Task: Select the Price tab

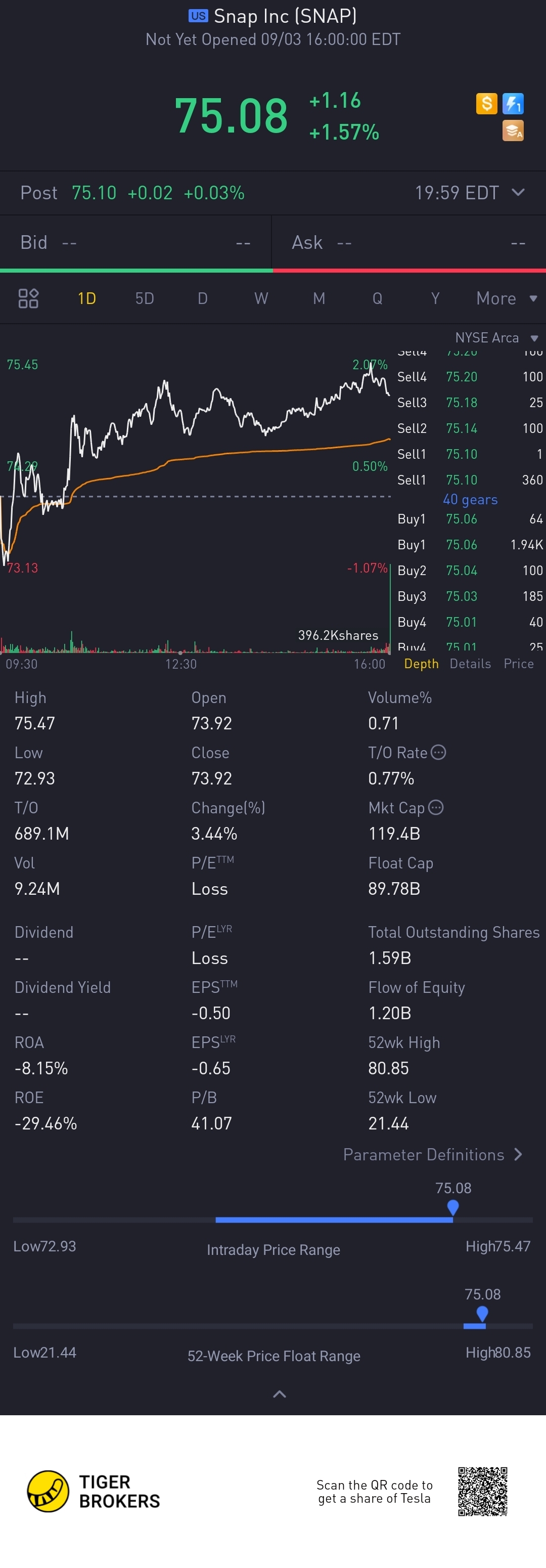Action: click(x=519, y=664)
